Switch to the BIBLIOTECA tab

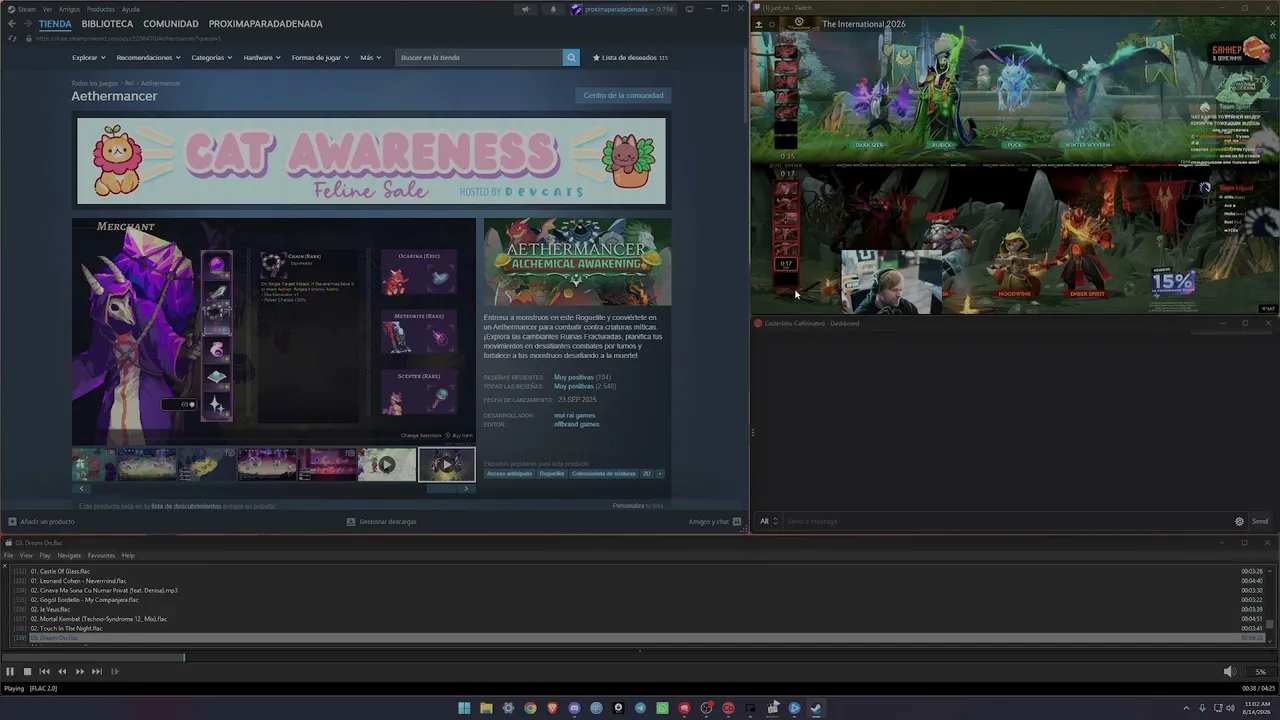pyautogui.click(x=107, y=24)
